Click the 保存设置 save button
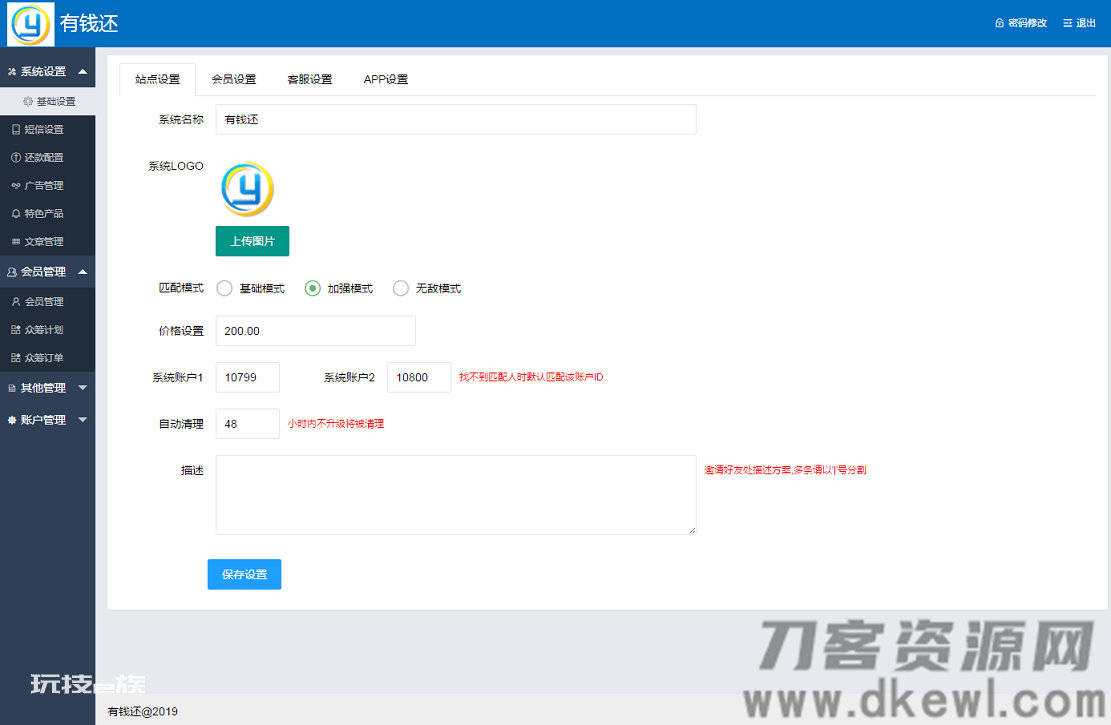The width and height of the screenshot is (1111, 725). click(x=244, y=574)
